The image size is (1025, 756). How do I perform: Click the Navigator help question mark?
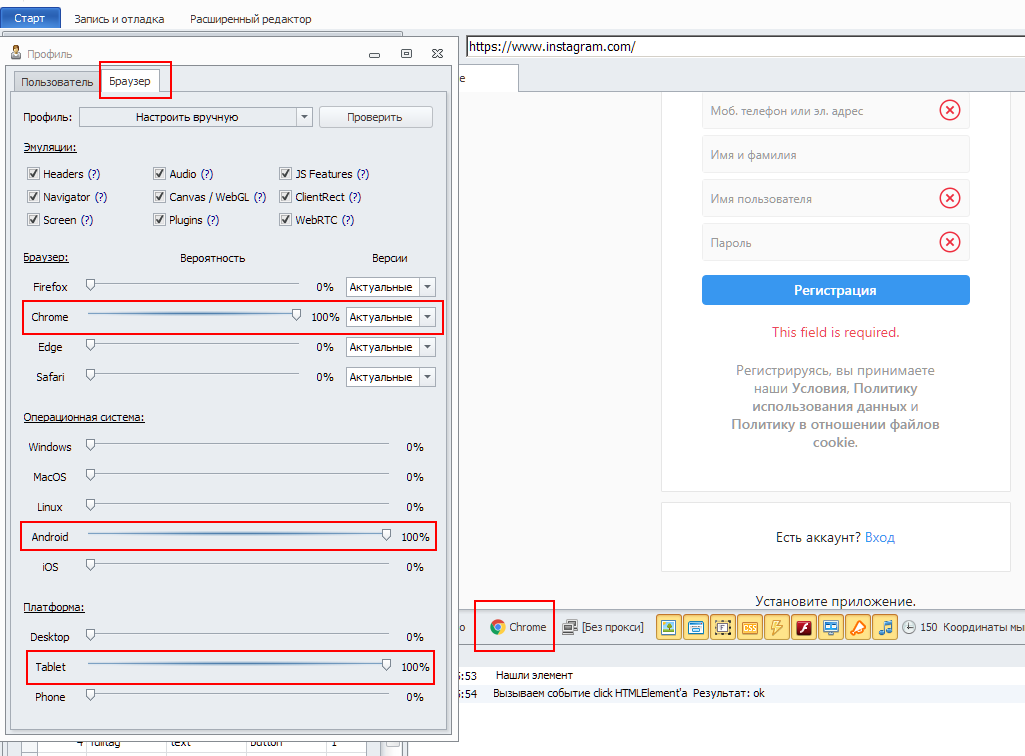coord(101,197)
